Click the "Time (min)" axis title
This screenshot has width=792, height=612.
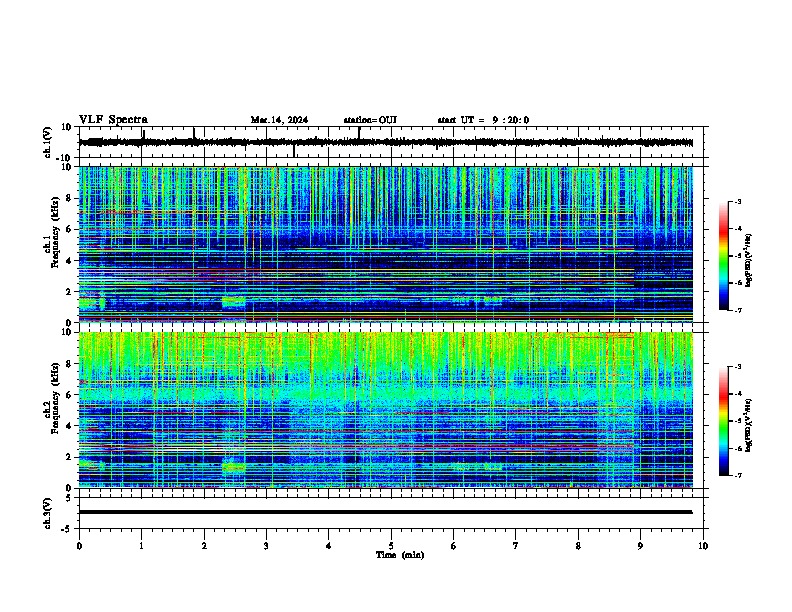point(400,555)
